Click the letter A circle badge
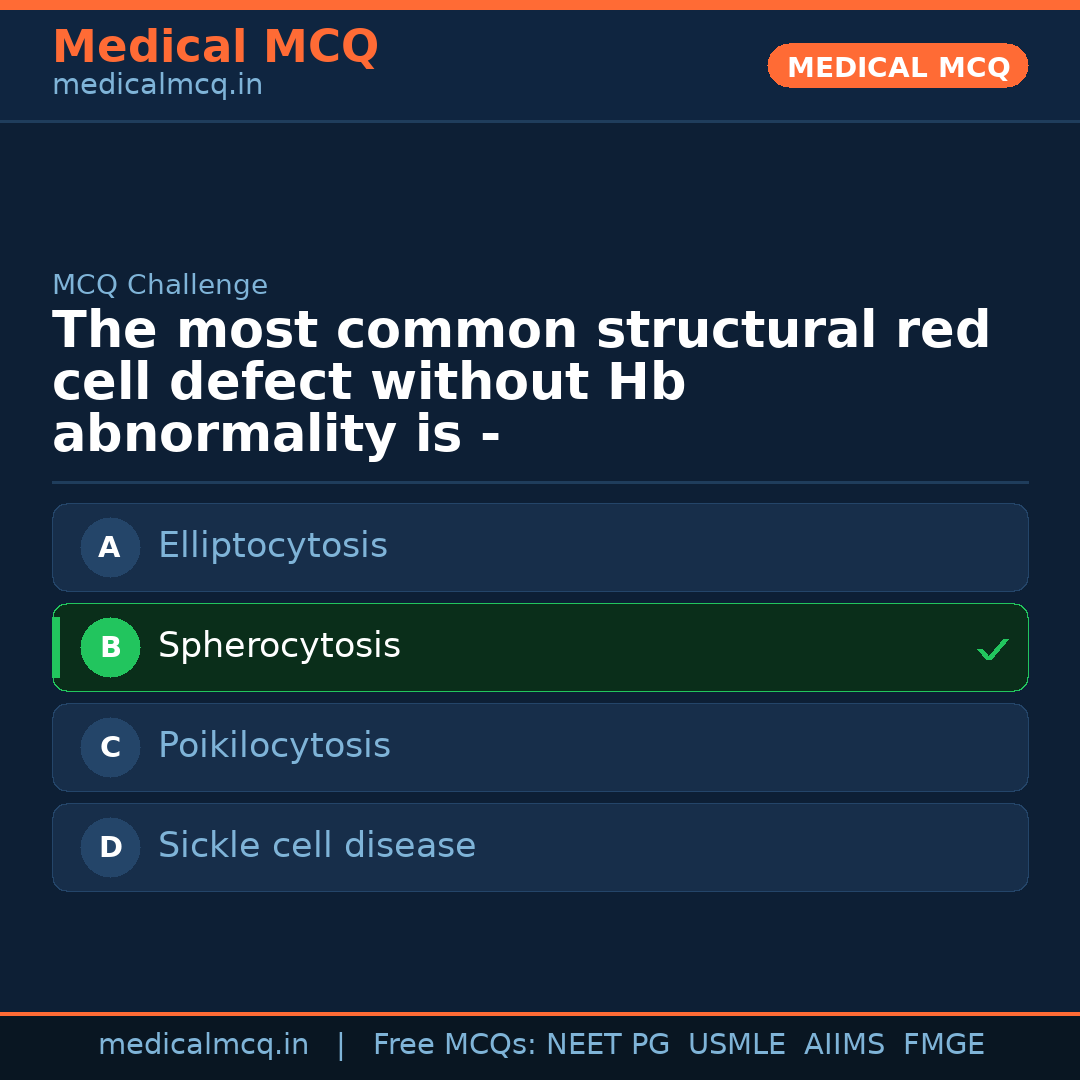This screenshot has width=1080, height=1080. [x=110, y=547]
